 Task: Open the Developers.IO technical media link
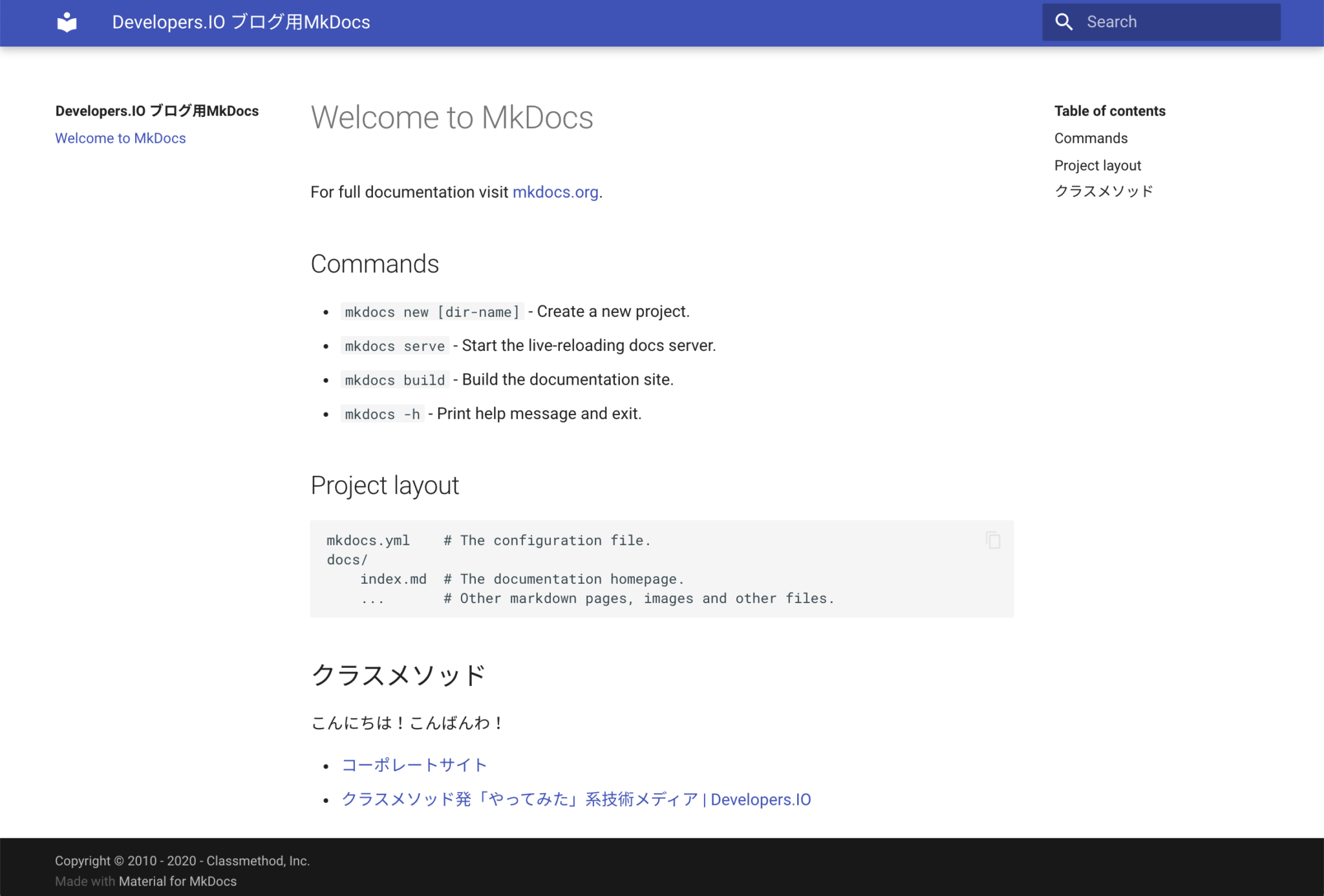click(x=575, y=799)
